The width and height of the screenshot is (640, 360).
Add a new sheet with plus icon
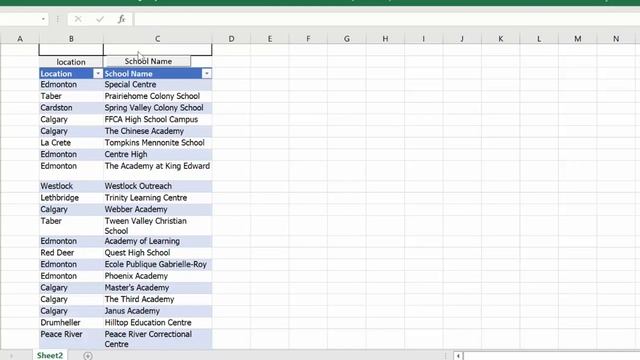[87, 356]
